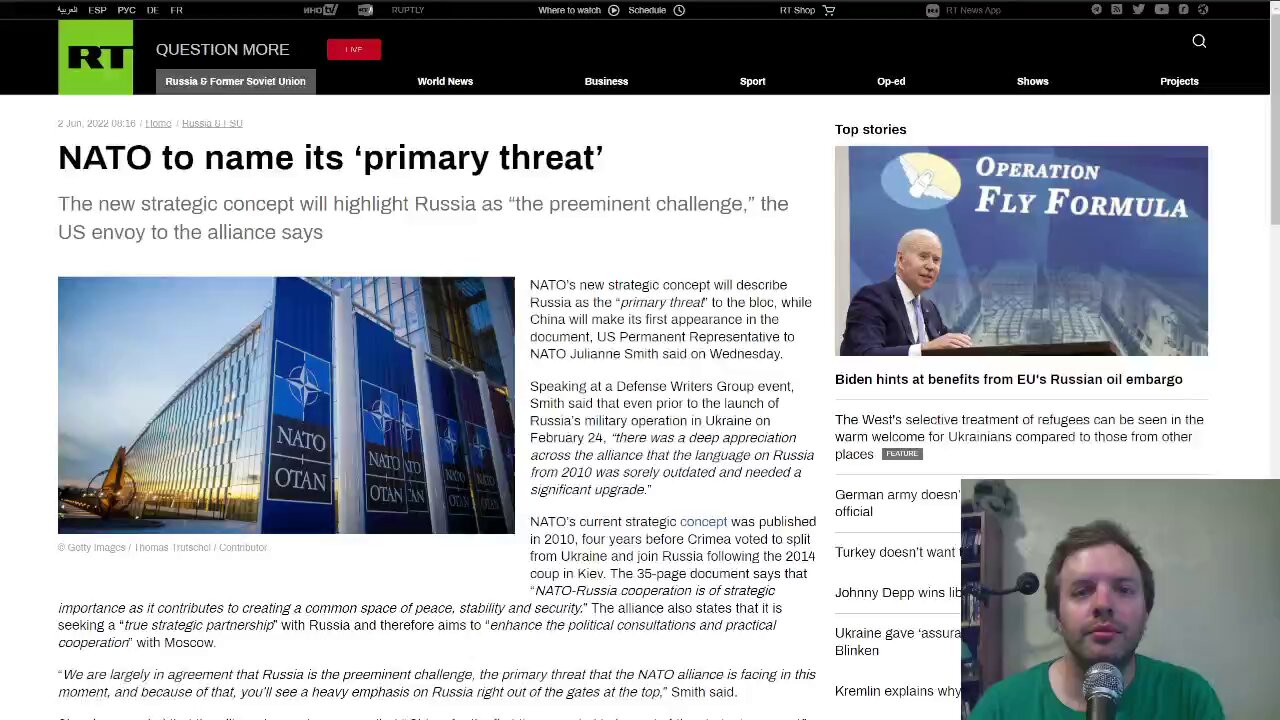Screen dimensions: 1280x720
Task: Open the World News menu
Action: pyautogui.click(x=445, y=81)
